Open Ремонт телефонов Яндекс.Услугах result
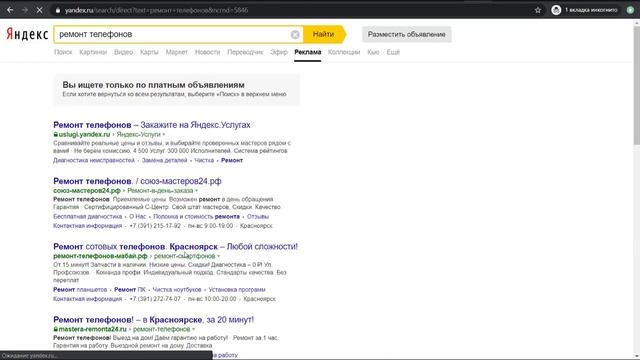640x360 pixels. click(152, 125)
